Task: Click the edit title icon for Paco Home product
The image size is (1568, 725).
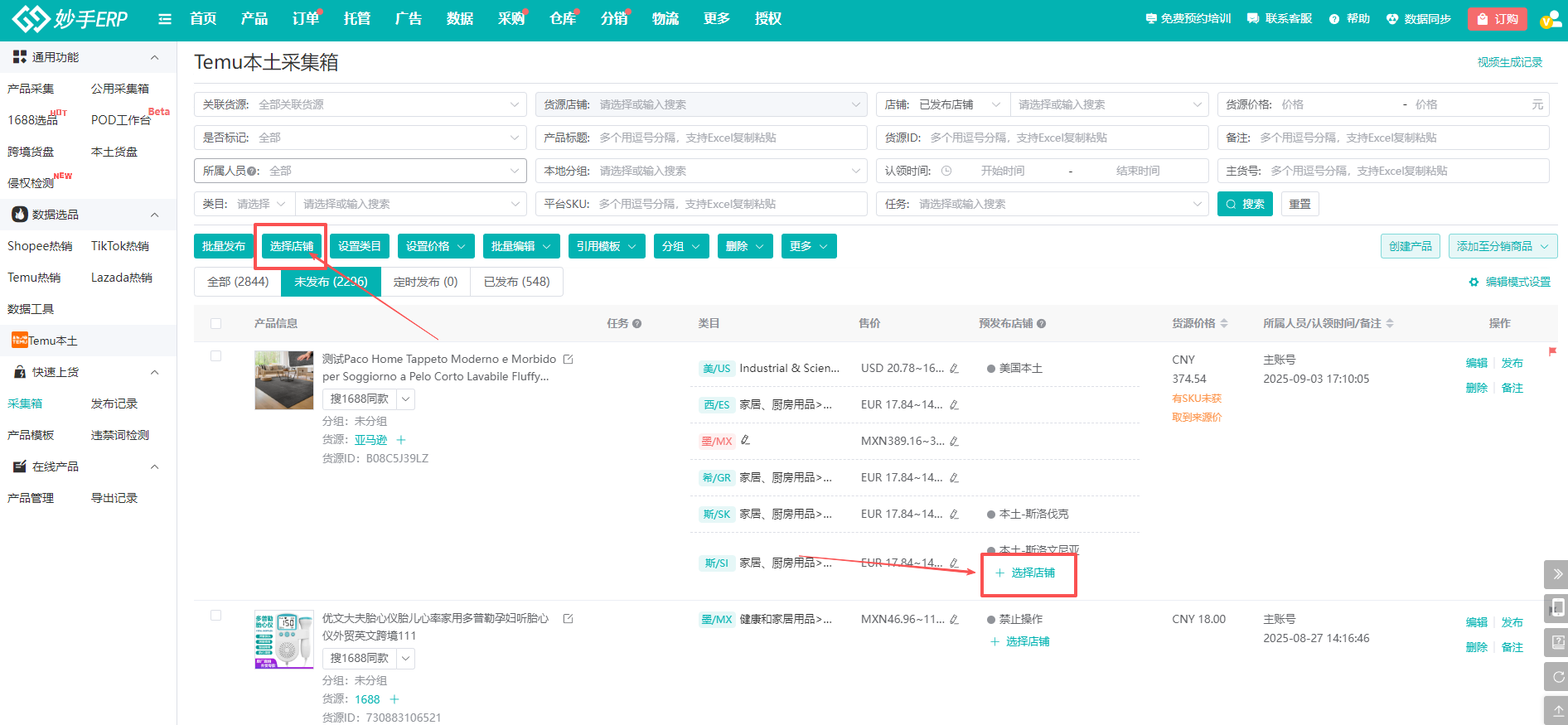Action: (x=569, y=359)
